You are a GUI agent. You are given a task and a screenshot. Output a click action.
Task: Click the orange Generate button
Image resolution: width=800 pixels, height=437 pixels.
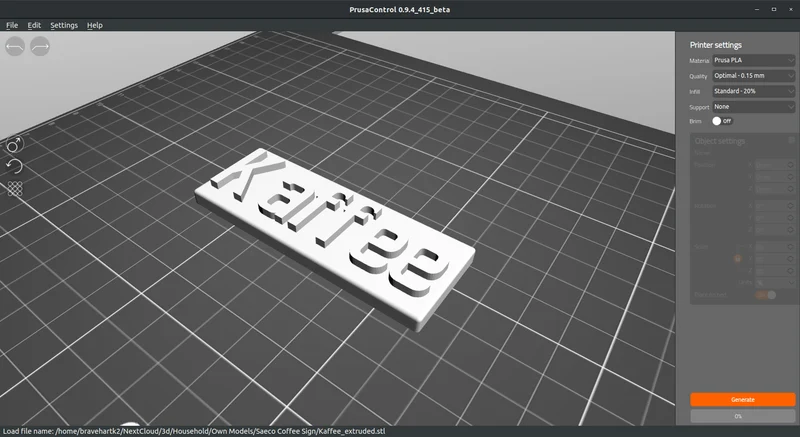click(x=742, y=400)
